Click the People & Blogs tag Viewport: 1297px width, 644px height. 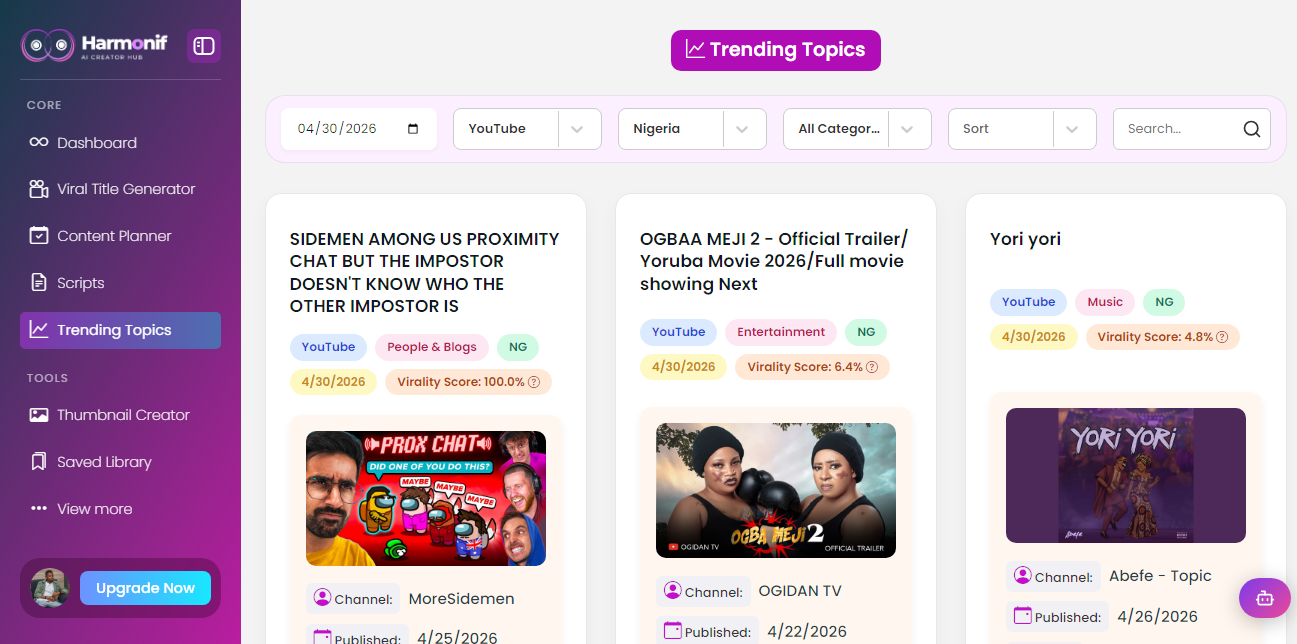click(x=432, y=347)
